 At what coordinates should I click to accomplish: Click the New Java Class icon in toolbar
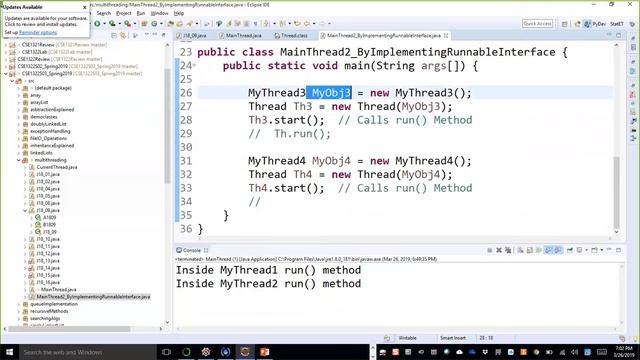tap(154, 24)
